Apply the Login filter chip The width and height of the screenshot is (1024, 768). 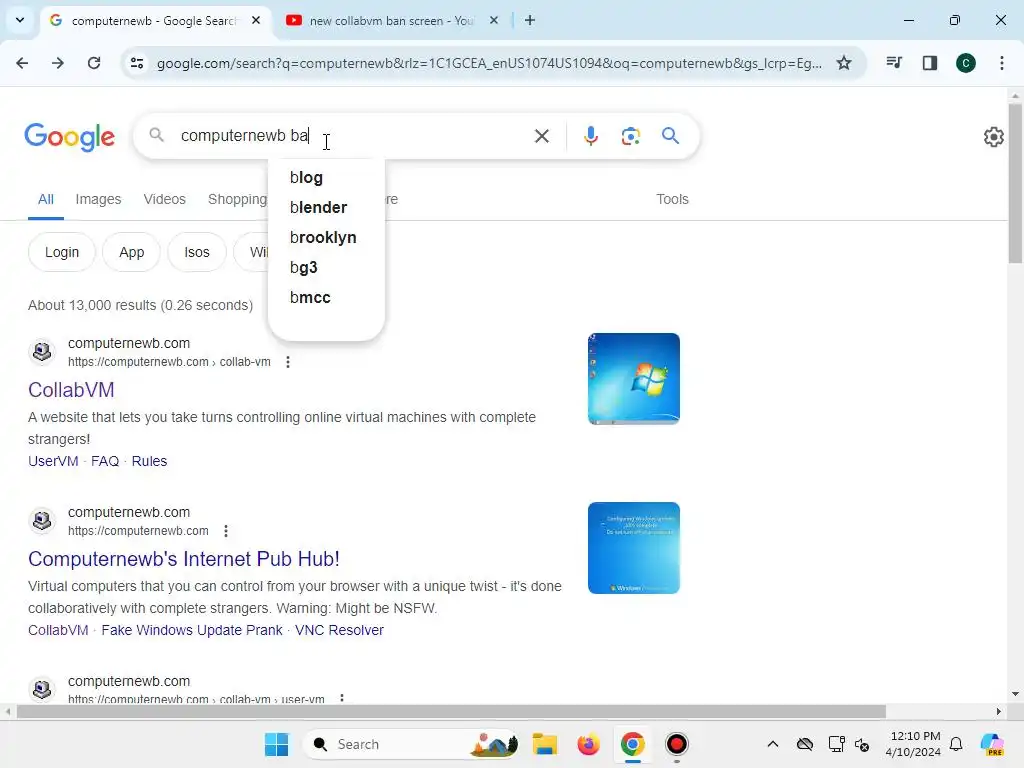tap(62, 252)
